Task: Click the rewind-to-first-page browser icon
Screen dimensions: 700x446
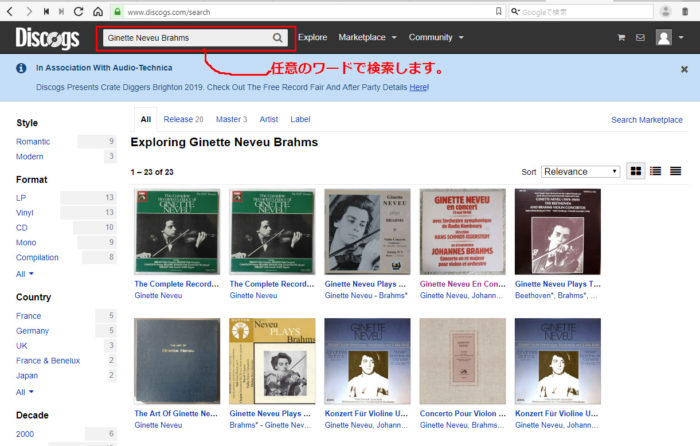Action: [46, 12]
